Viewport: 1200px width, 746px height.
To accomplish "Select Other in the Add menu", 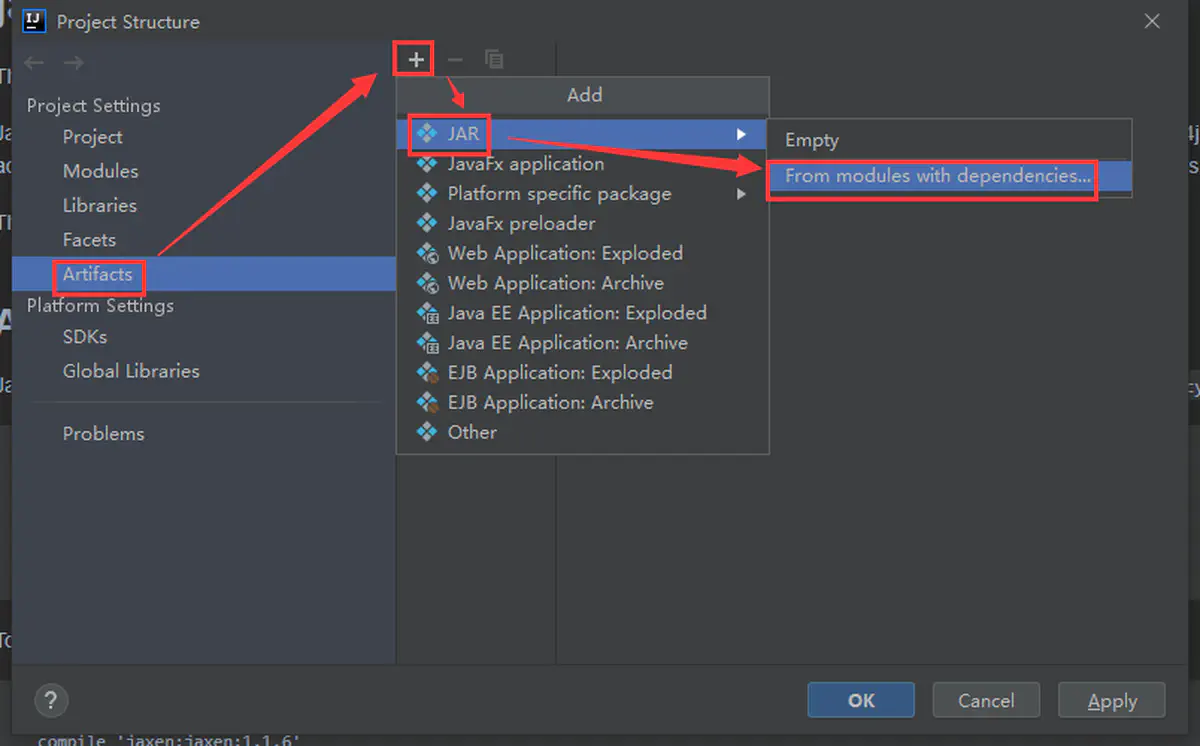I will [583, 432].
